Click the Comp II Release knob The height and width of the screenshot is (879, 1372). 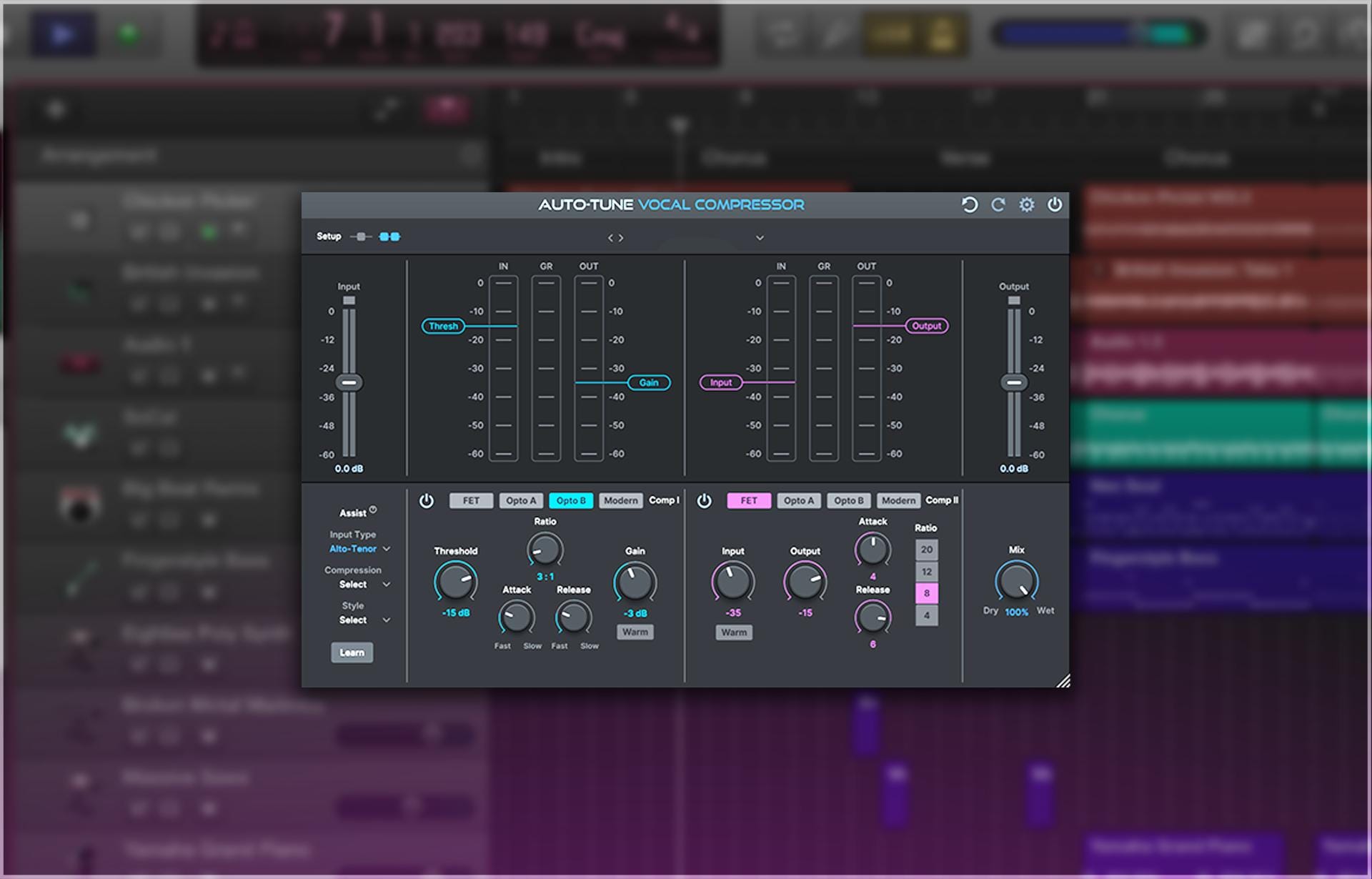(x=873, y=617)
